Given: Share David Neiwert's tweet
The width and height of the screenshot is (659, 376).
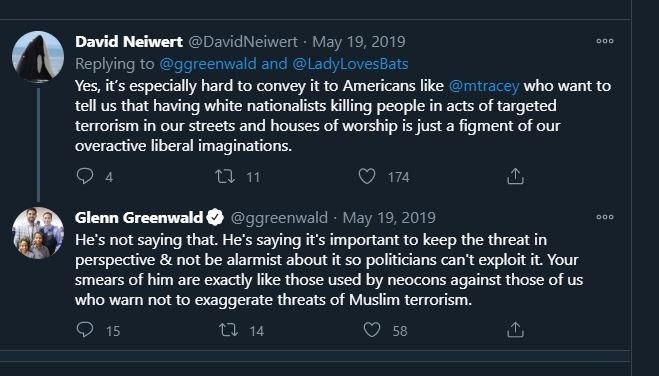Looking at the screenshot, I should [x=515, y=176].
